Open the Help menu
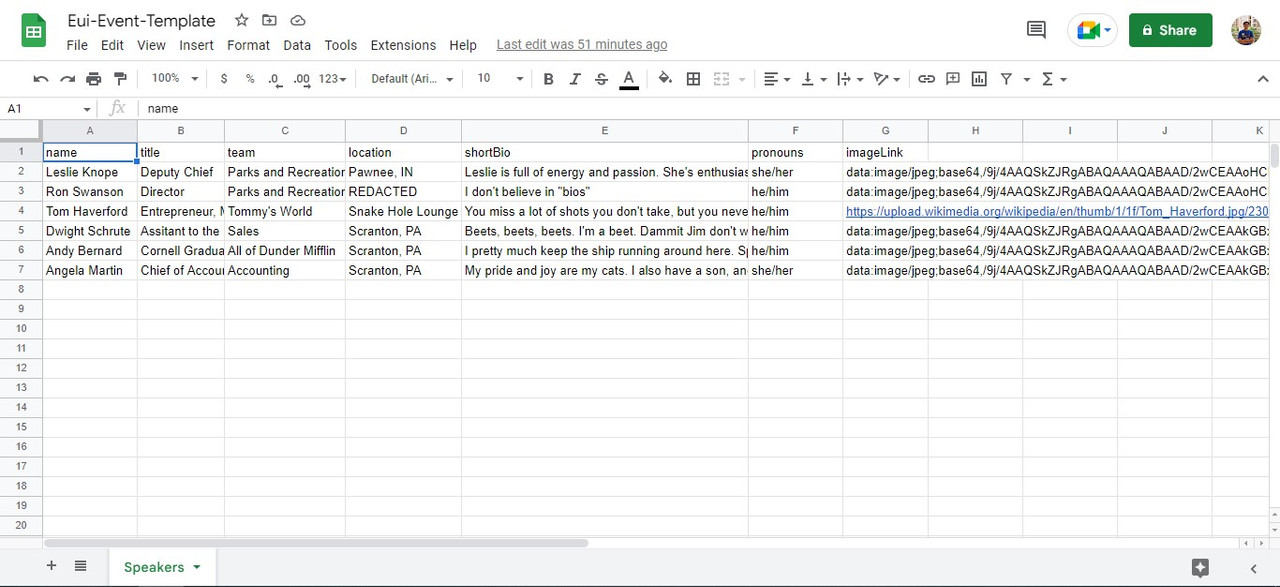Viewport: 1280px width, 587px height. (463, 45)
